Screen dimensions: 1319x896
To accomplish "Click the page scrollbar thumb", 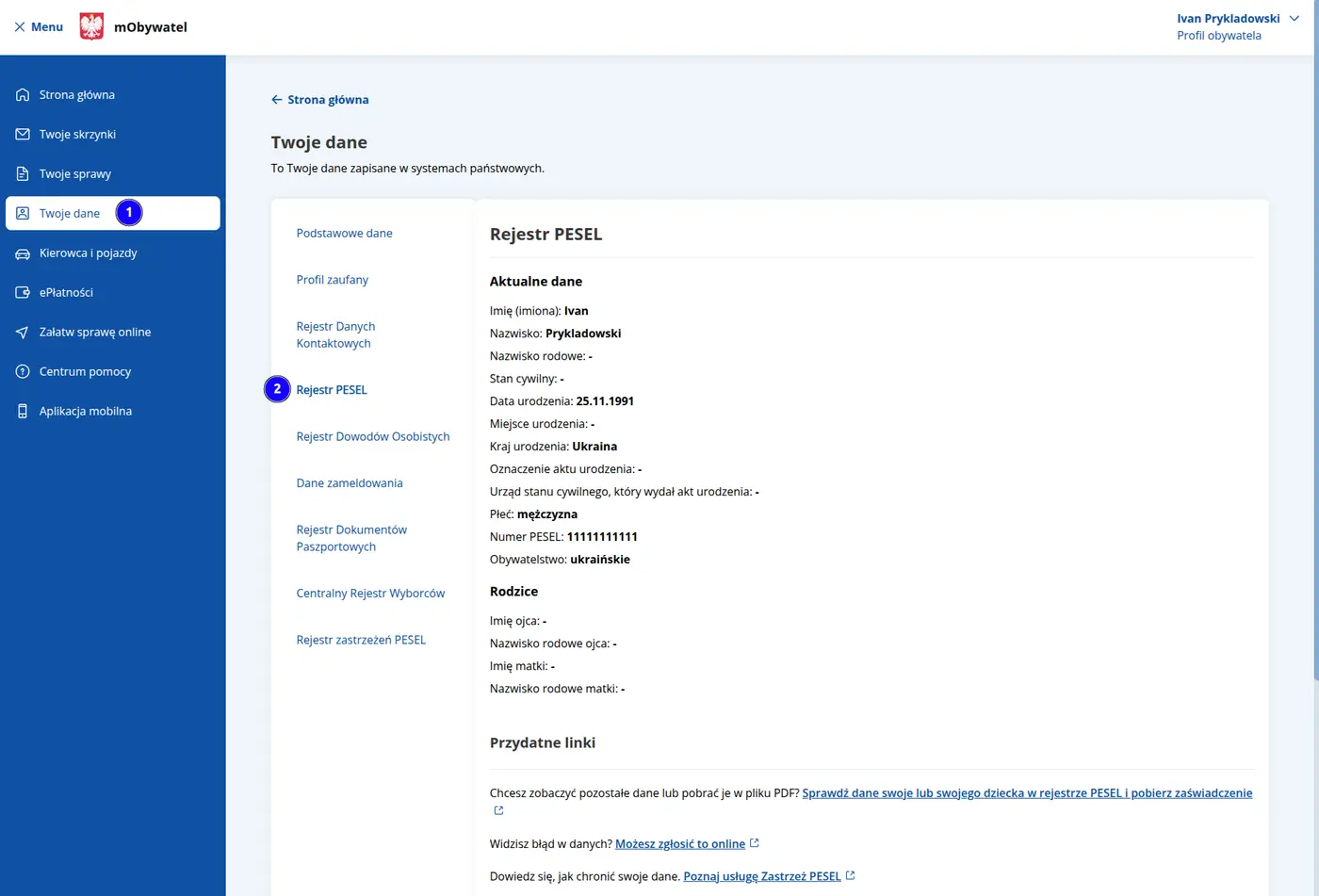I will (1315, 339).
